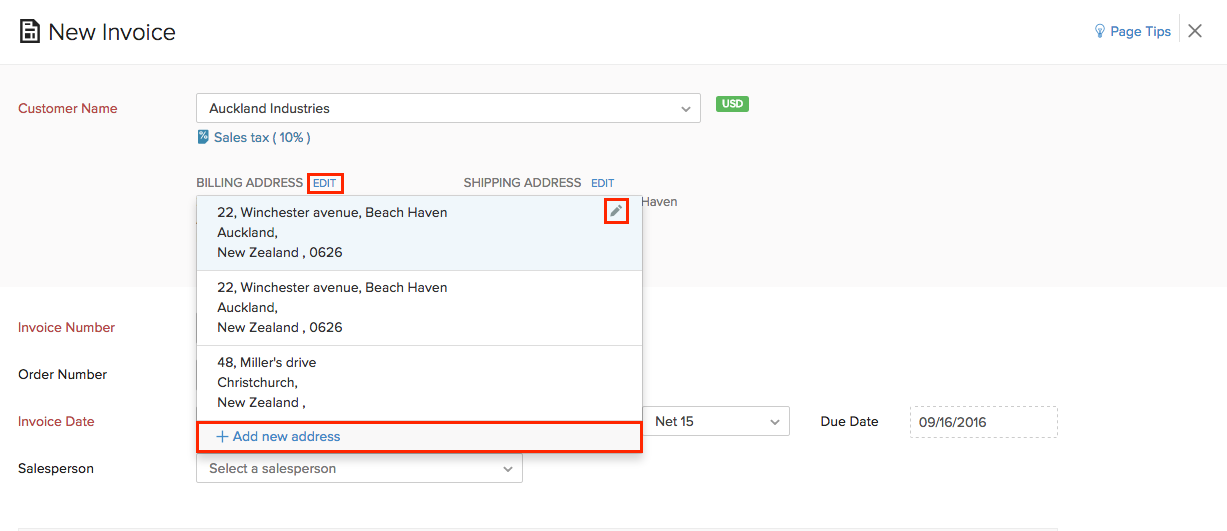Open the Select a salesperson dropdown
This screenshot has width=1227, height=531.
pyautogui.click(x=359, y=468)
